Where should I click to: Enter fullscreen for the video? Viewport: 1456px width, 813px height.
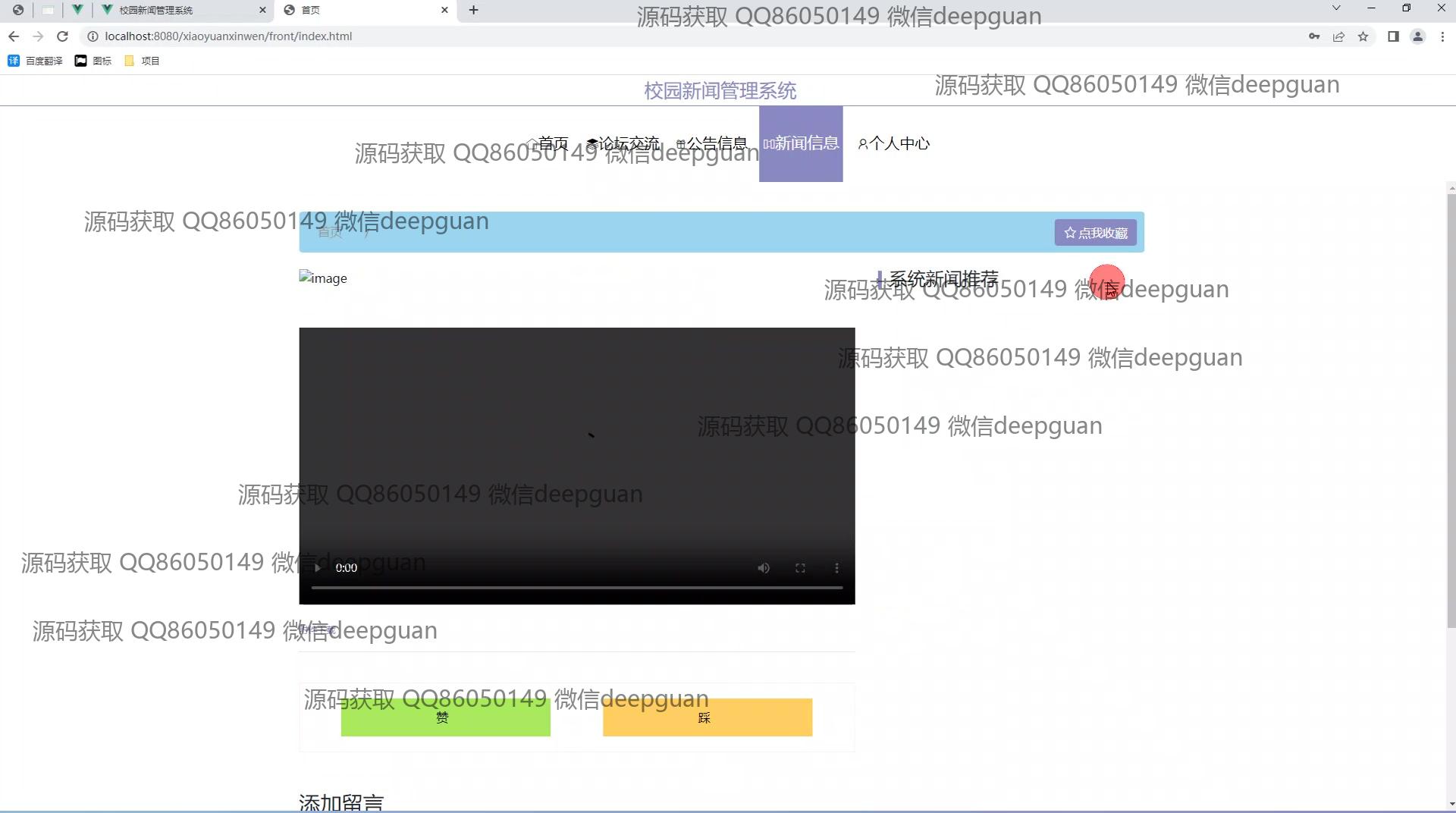(800, 568)
